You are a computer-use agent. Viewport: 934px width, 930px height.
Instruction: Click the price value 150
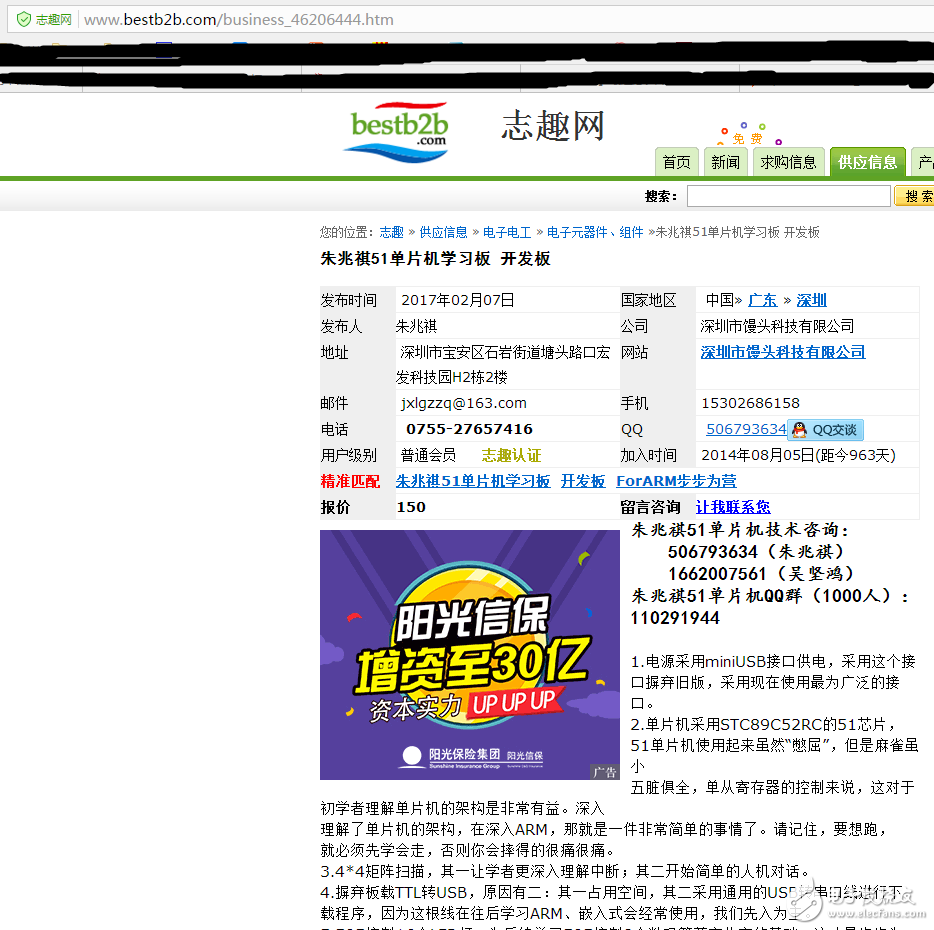(x=411, y=508)
